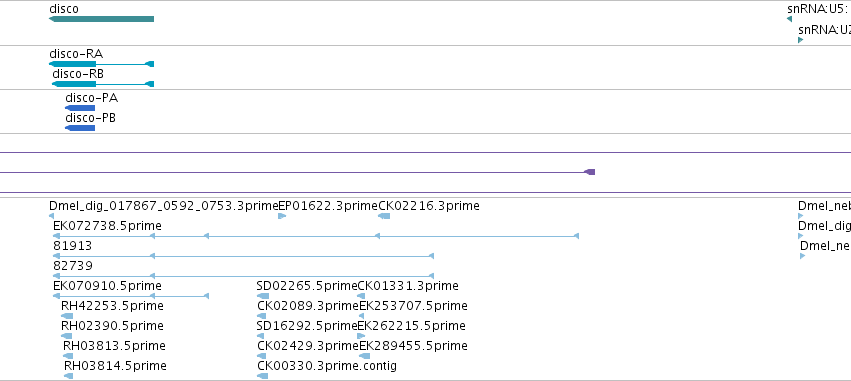Select the EK070910.5prime alignment feature
The width and height of the screenshot is (851, 381).
[x=131, y=296]
